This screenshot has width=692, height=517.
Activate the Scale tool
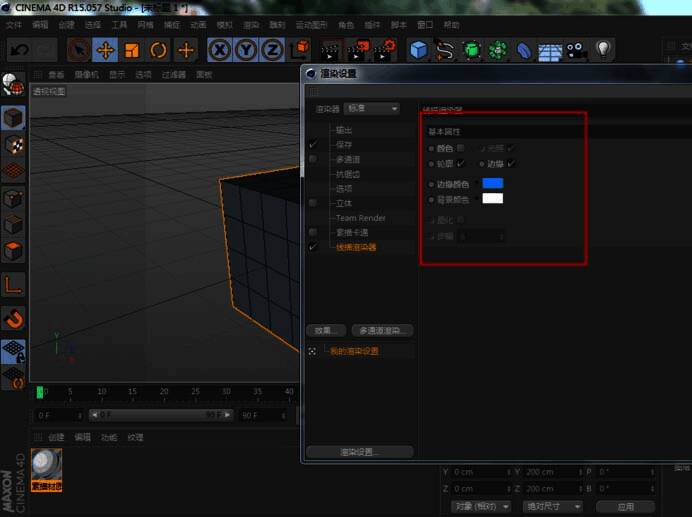point(132,49)
